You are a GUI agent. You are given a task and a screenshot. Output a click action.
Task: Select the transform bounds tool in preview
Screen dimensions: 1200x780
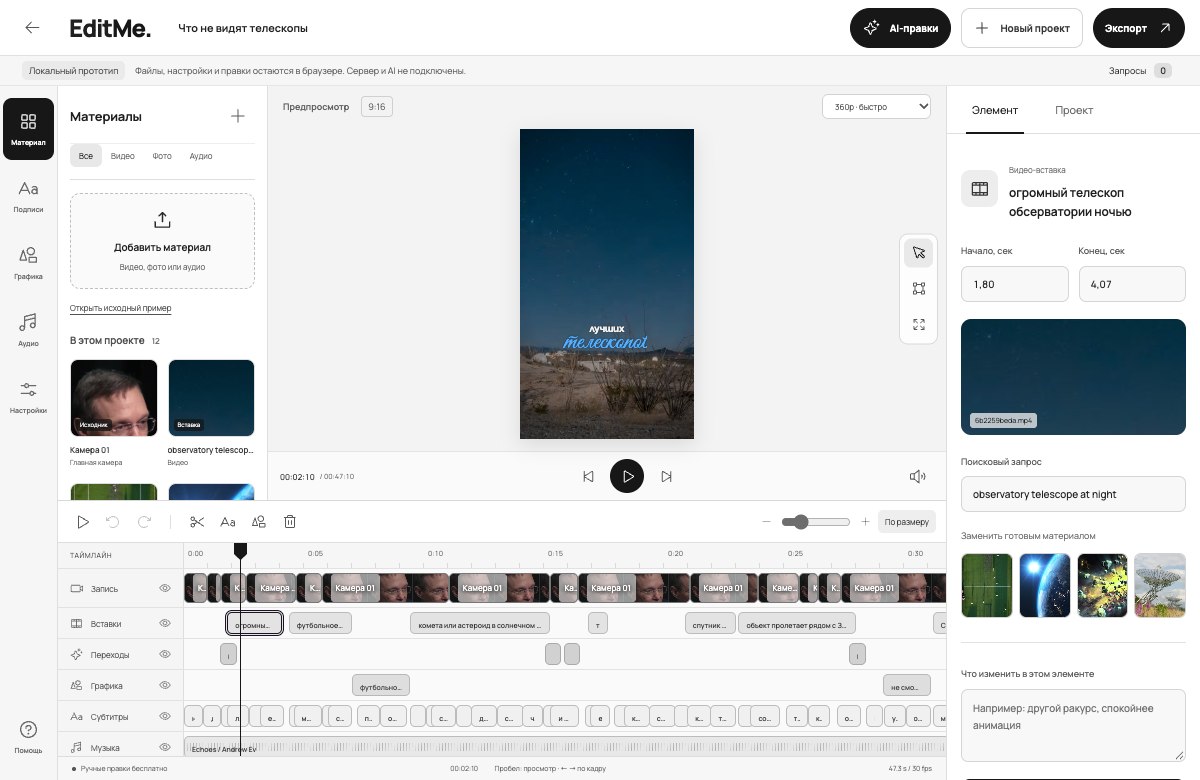point(919,289)
